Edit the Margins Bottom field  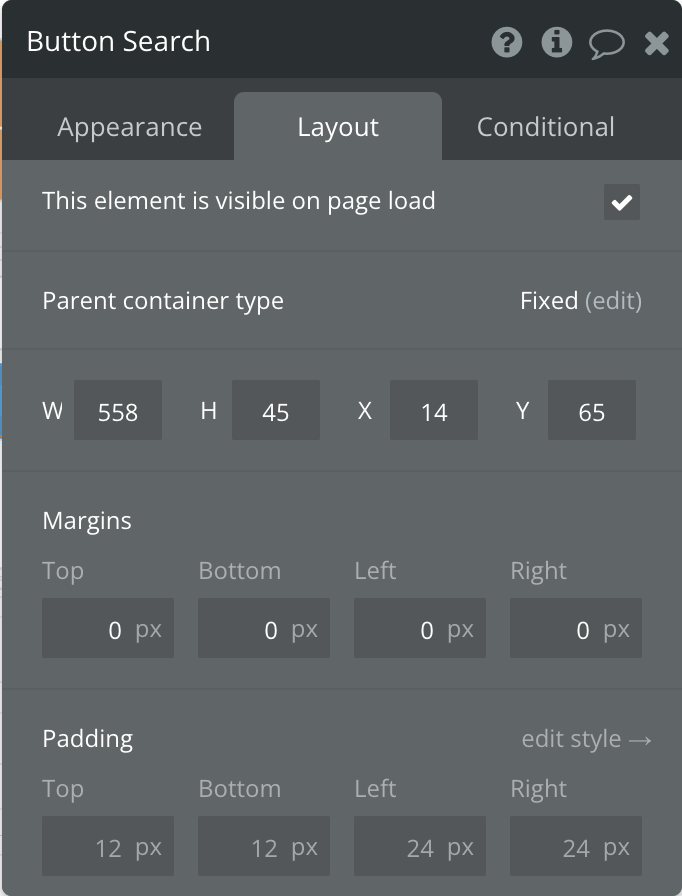[x=264, y=628]
